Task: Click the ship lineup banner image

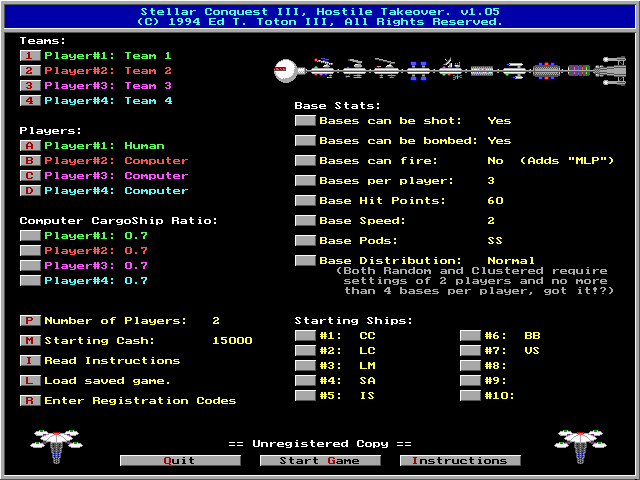Action: 449,69
